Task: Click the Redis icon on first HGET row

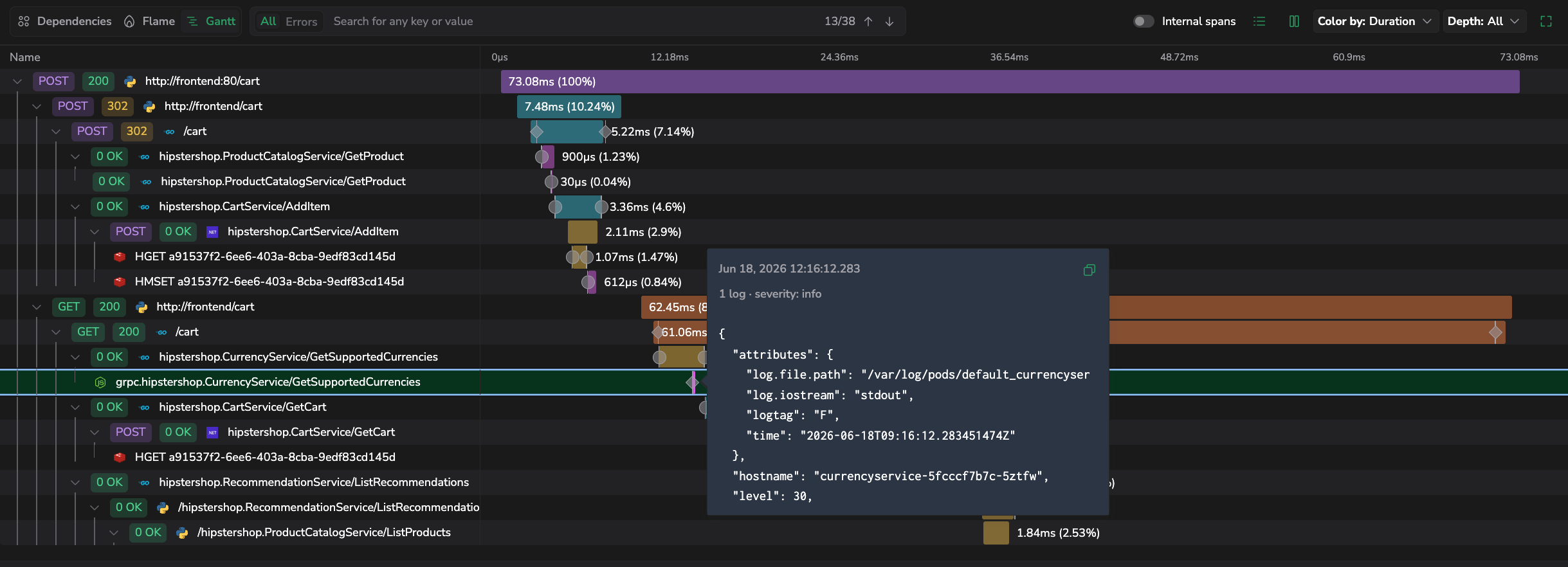Action: [x=120, y=257]
